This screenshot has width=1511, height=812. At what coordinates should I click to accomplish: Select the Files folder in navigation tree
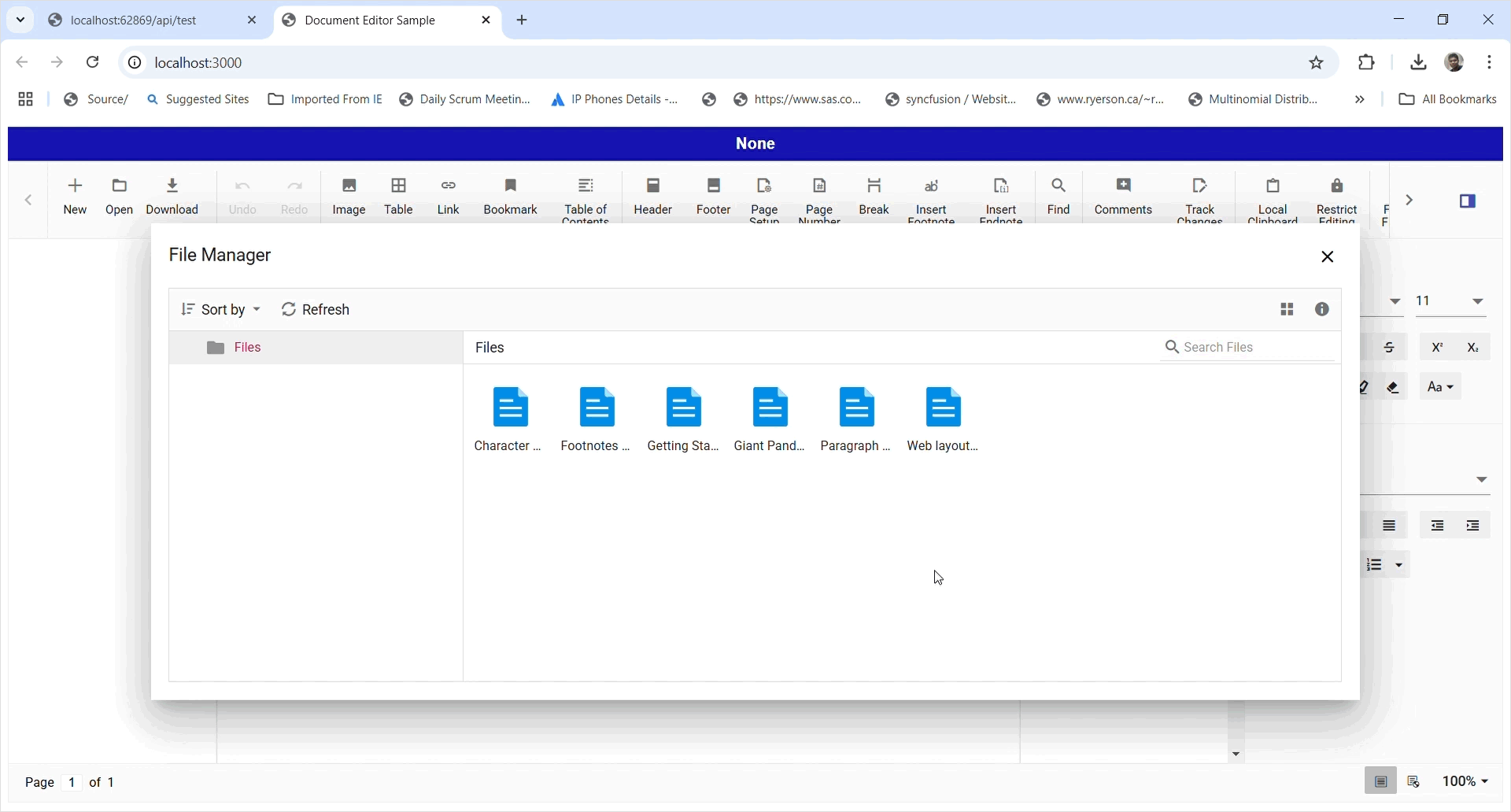coord(247,348)
